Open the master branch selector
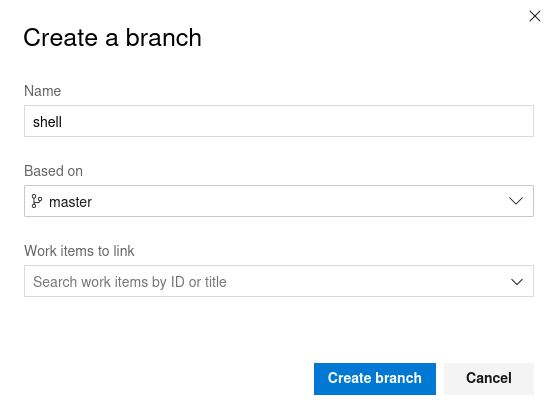This screenshot has width=559, height=420. pyautogui.click(x=279, y=201)
